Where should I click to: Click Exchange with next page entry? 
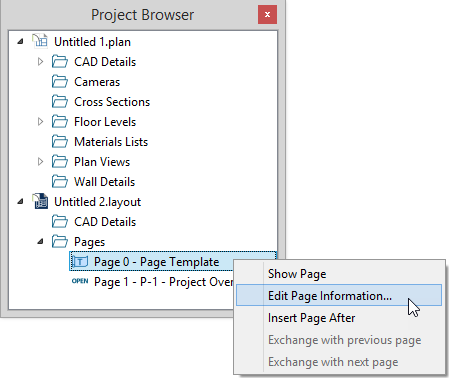[x=339, y=362]
